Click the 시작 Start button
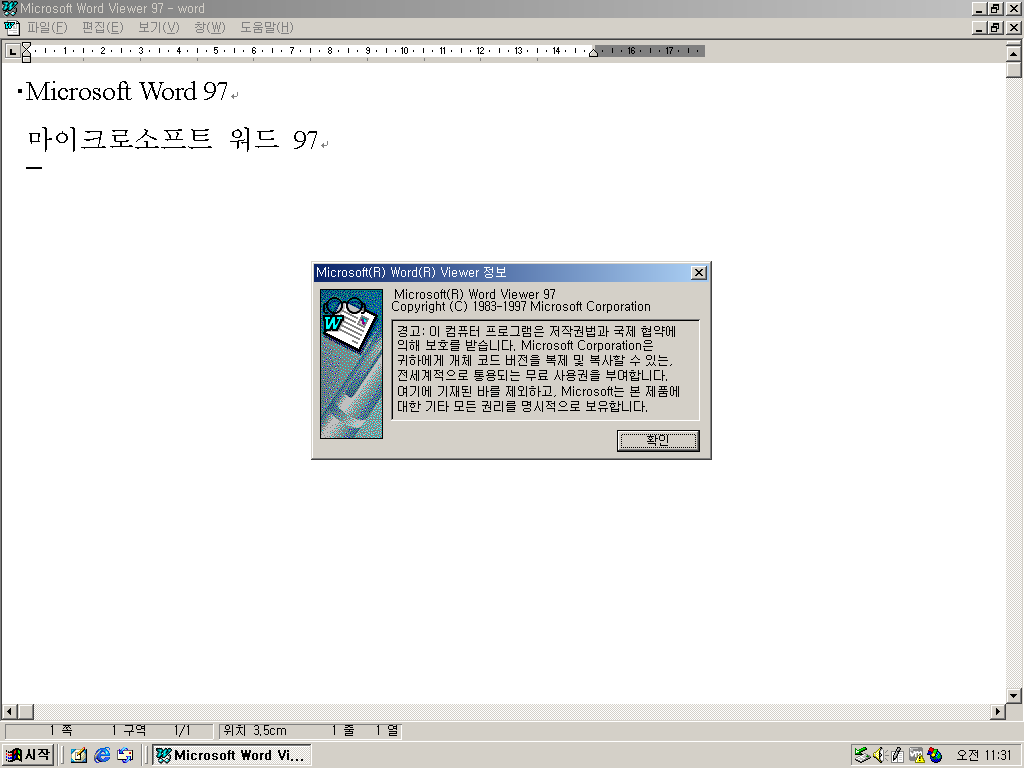Image resolution: width=1024 pixels, height=768 pixels. [x=27, y=755]
